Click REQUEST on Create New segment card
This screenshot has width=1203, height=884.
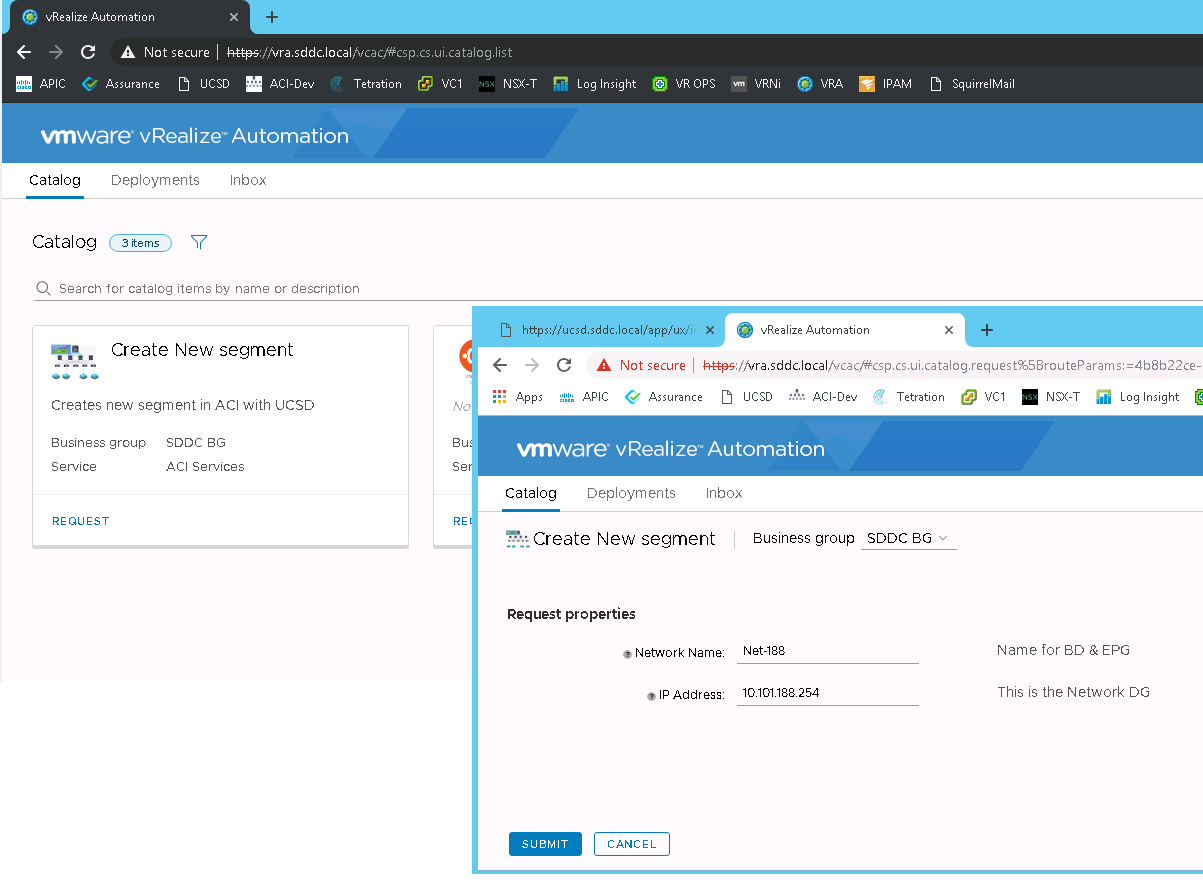(x=80, y=521)
